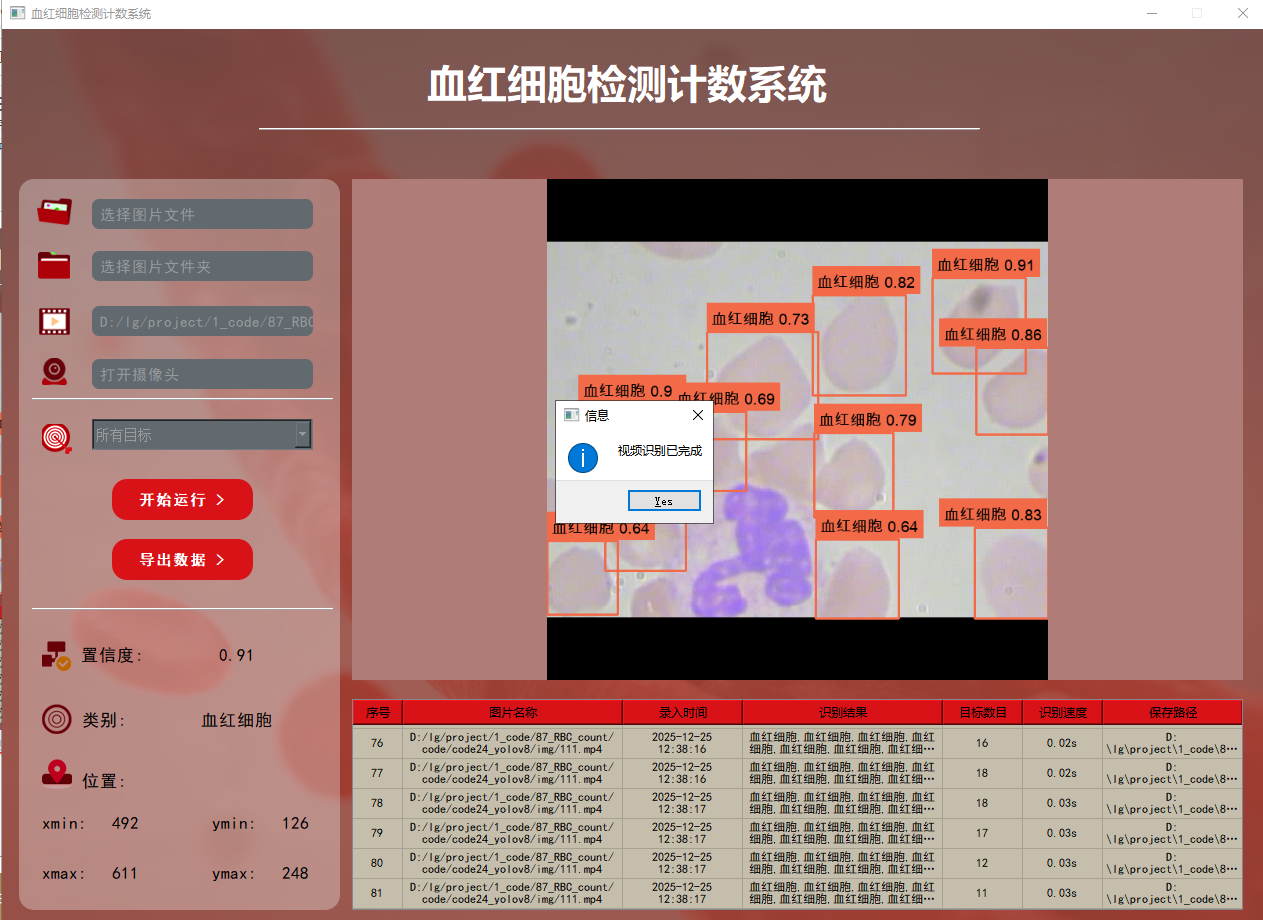The width and height of the screenshot is (1263, 920).
Task: Select row number 79 in table
Action: [x=377, y=833]
